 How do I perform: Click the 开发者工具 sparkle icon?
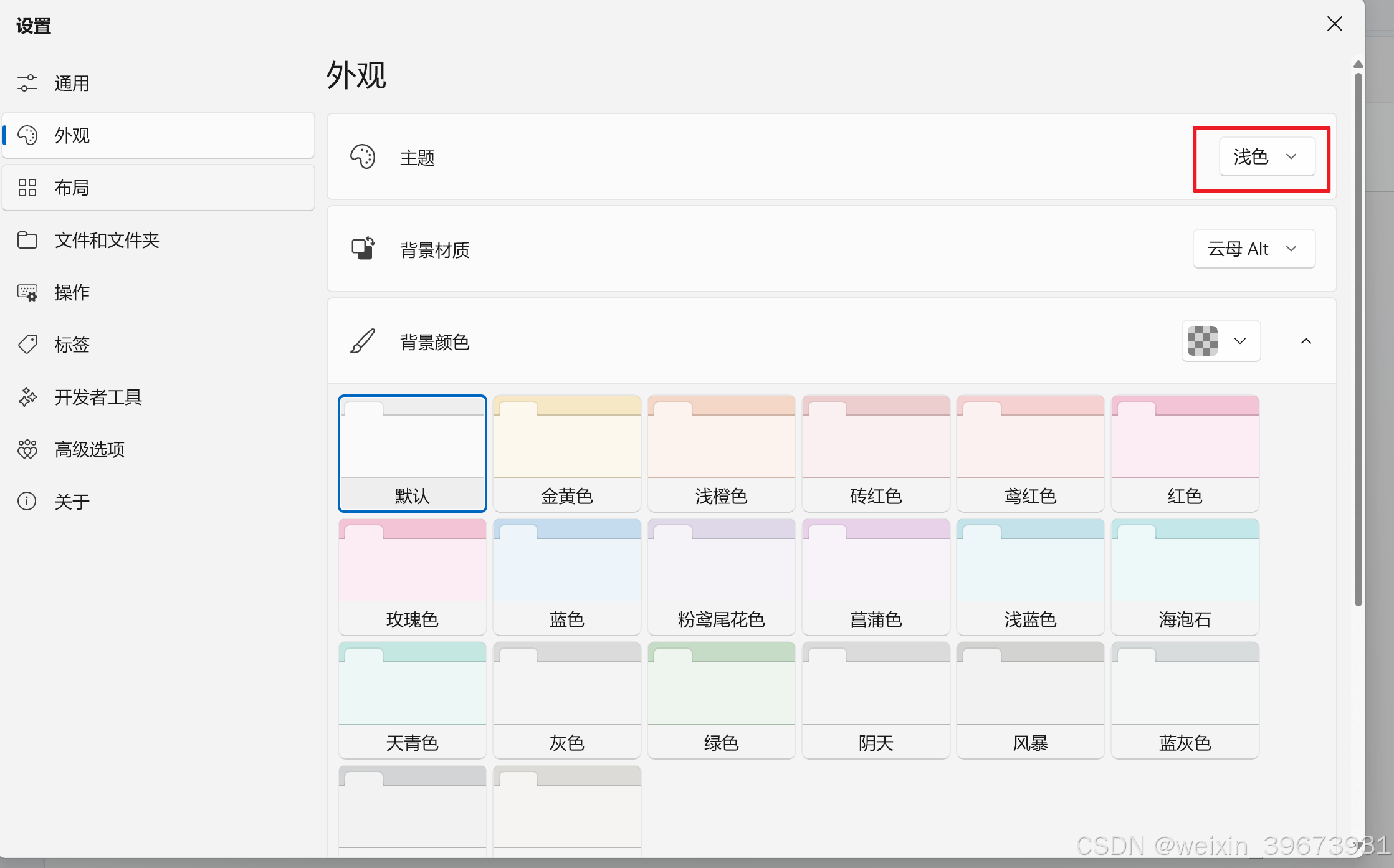click(27, 397)
